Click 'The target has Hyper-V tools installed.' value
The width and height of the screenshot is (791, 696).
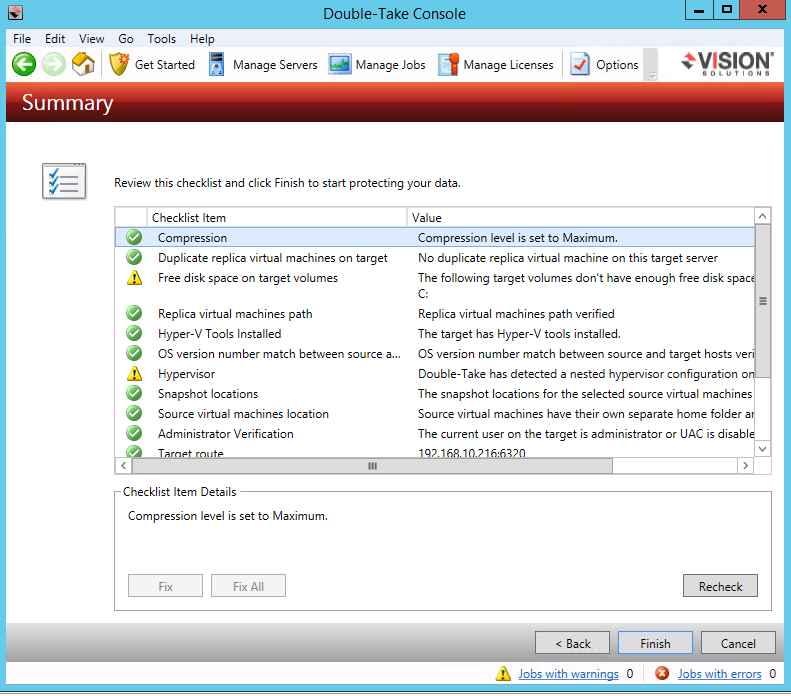click(519, 333)
